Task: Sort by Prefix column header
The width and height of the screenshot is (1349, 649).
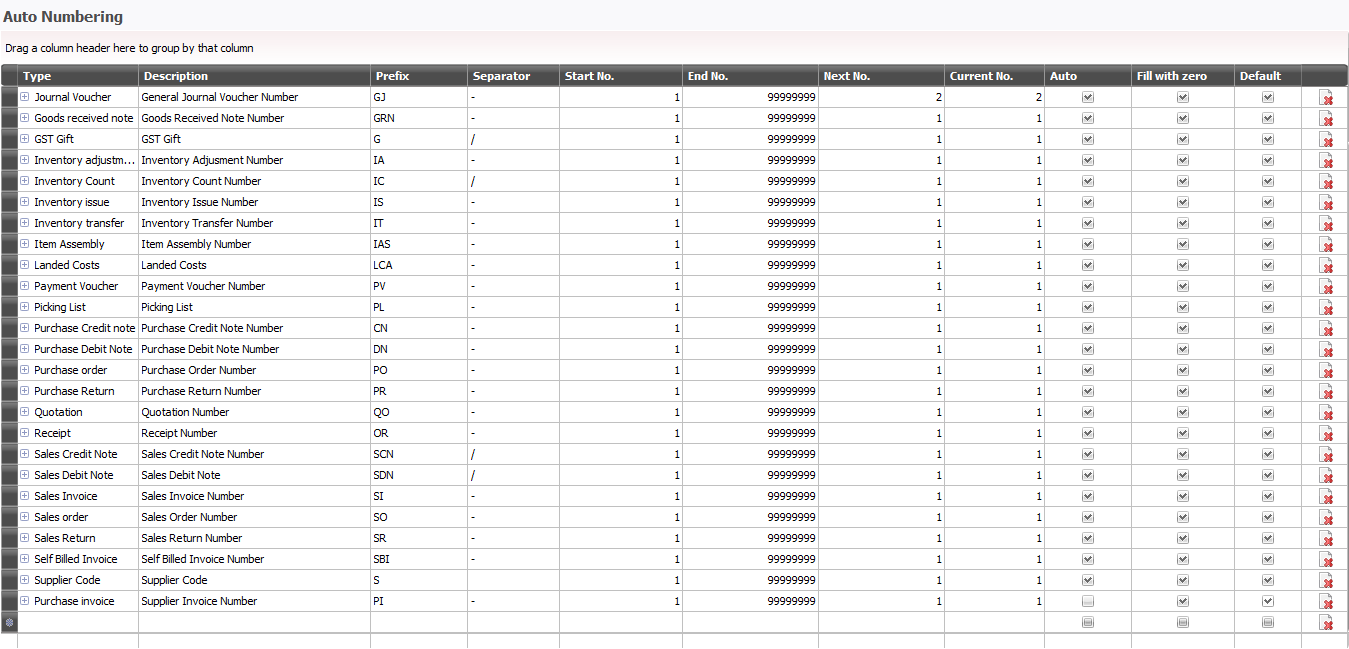Action: 419,76
